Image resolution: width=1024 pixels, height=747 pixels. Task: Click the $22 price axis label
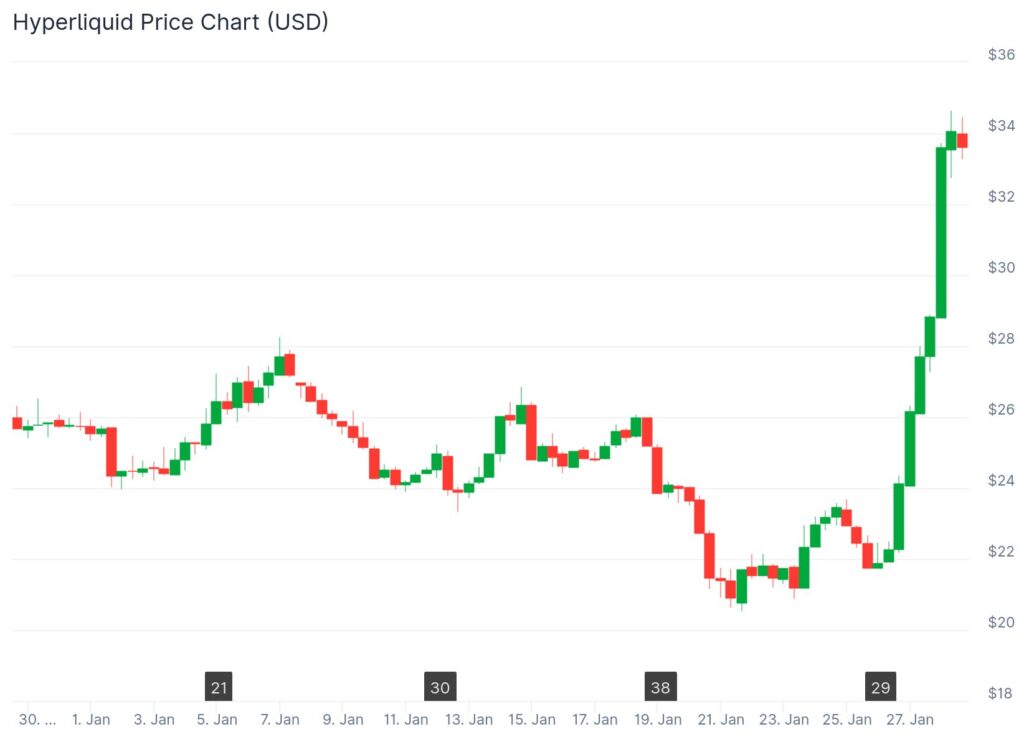pos(1001,551)
